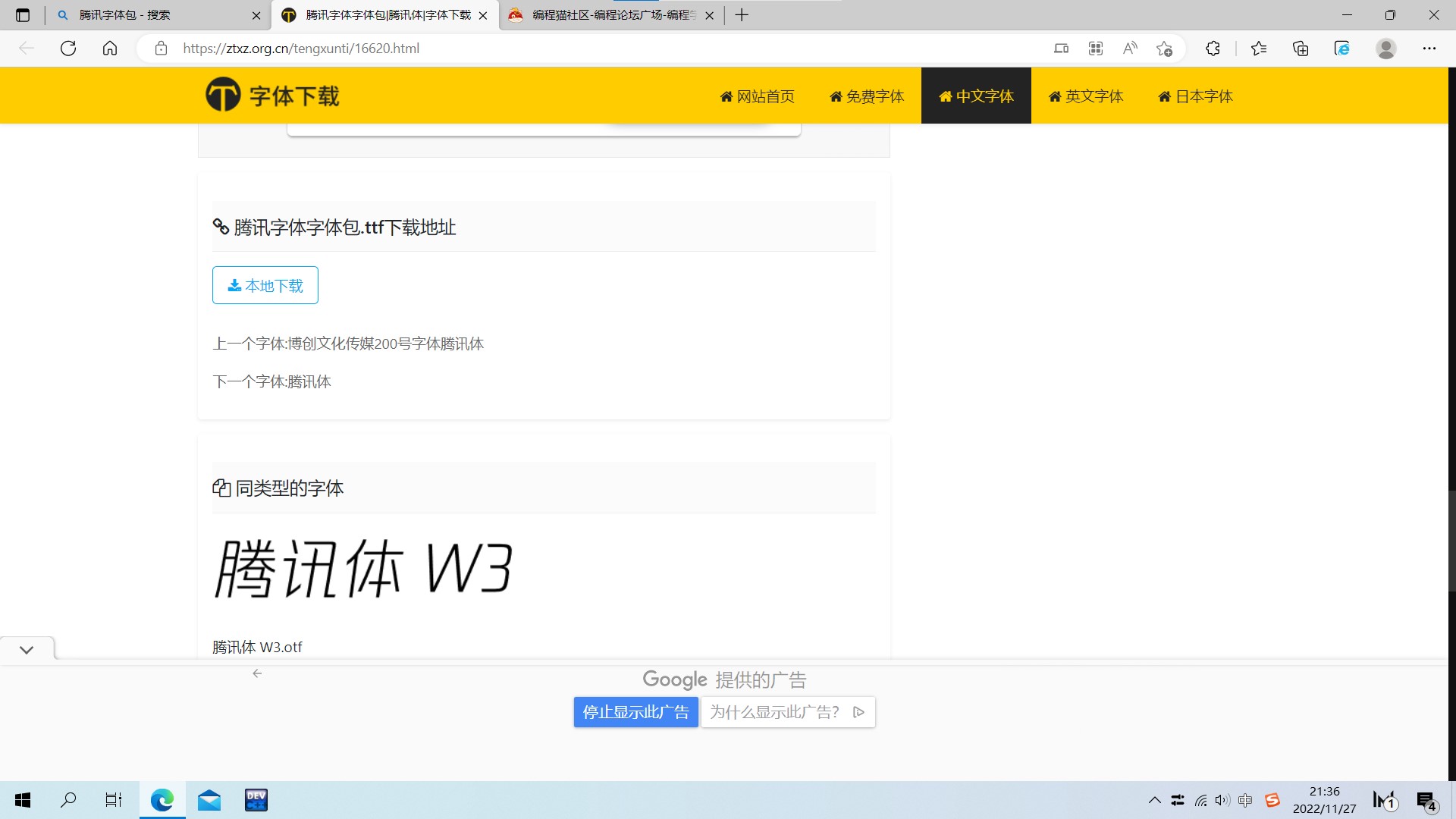
Task: Open Microsoft Edge from the taskbar
Action: tap(162, 800)
